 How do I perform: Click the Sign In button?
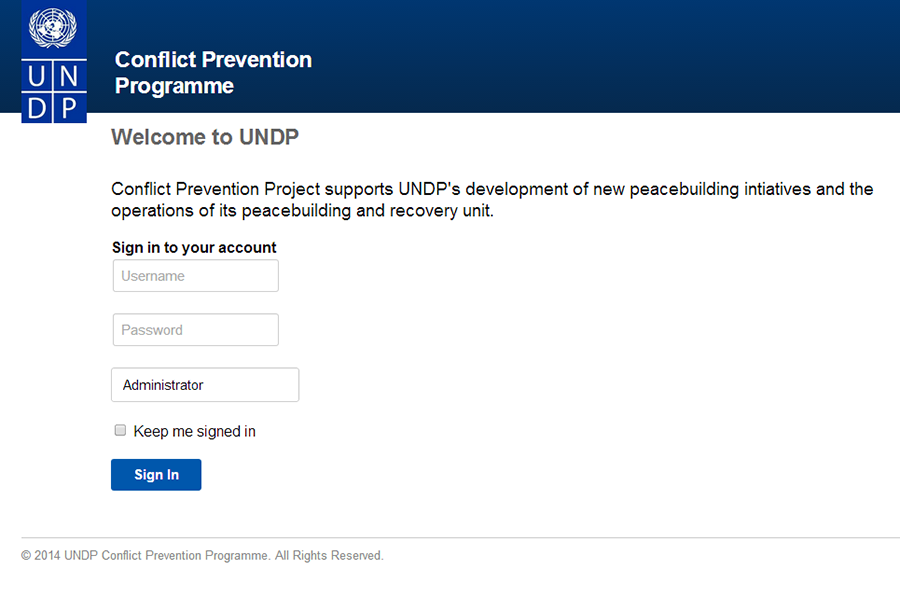(x=156, y=475)
